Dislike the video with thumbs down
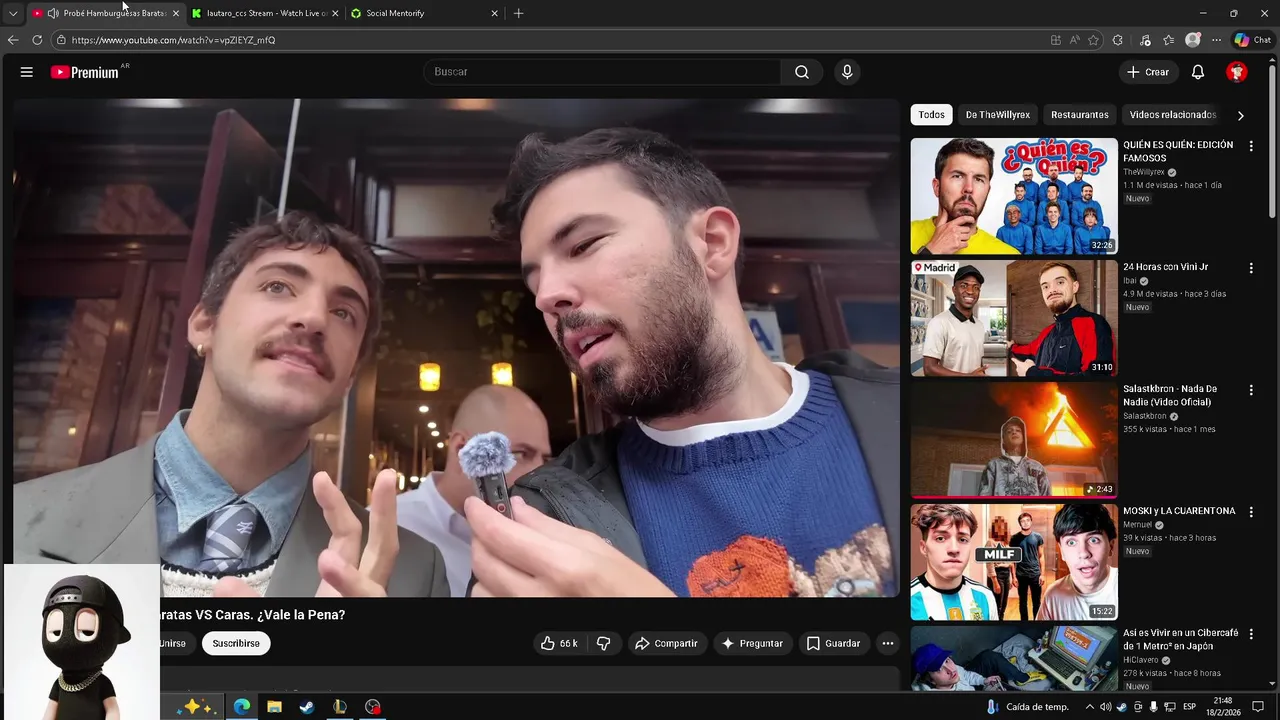The height and width of the screenshot is (720, 1280). (x=603, y=643)
